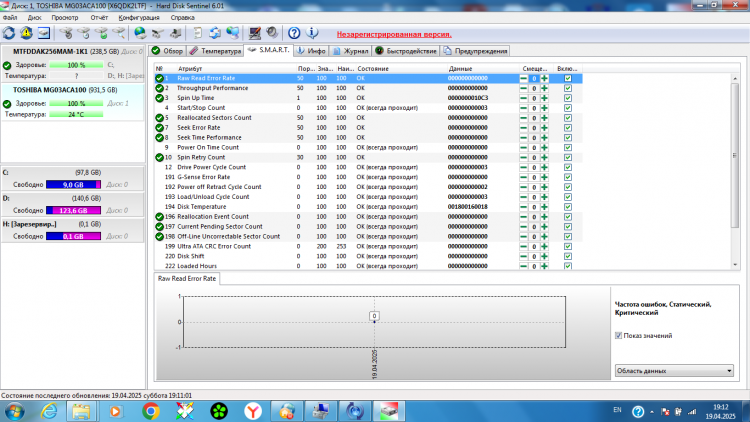
Task: Open Hard Disk Sentinel taskbar icon
Action: [389, 411]
